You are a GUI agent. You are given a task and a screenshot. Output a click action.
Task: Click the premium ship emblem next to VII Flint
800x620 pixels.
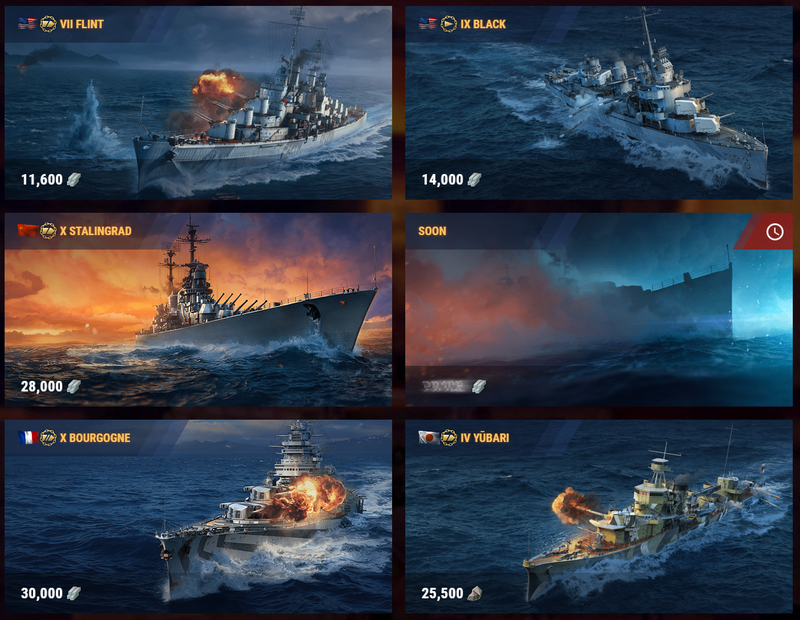(x=48, y=24)
